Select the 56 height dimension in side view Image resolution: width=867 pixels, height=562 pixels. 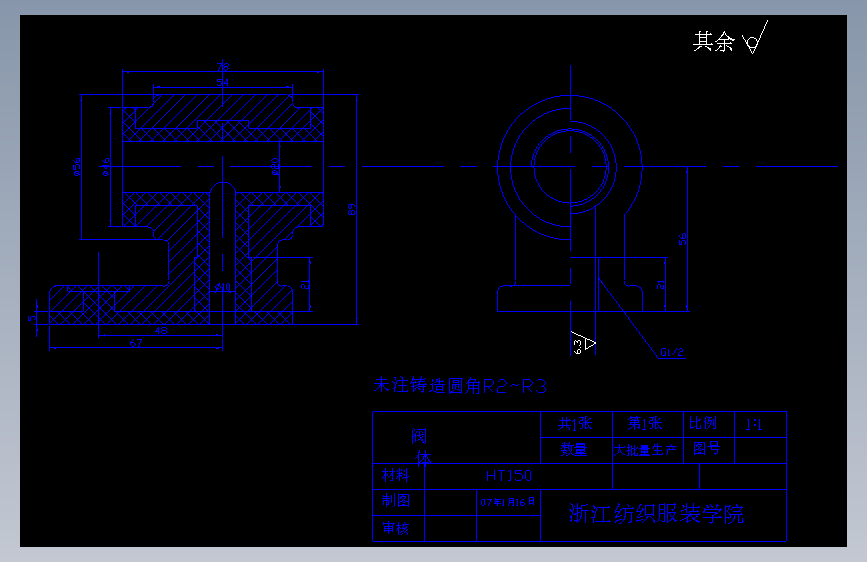click(x=683, y=239)
